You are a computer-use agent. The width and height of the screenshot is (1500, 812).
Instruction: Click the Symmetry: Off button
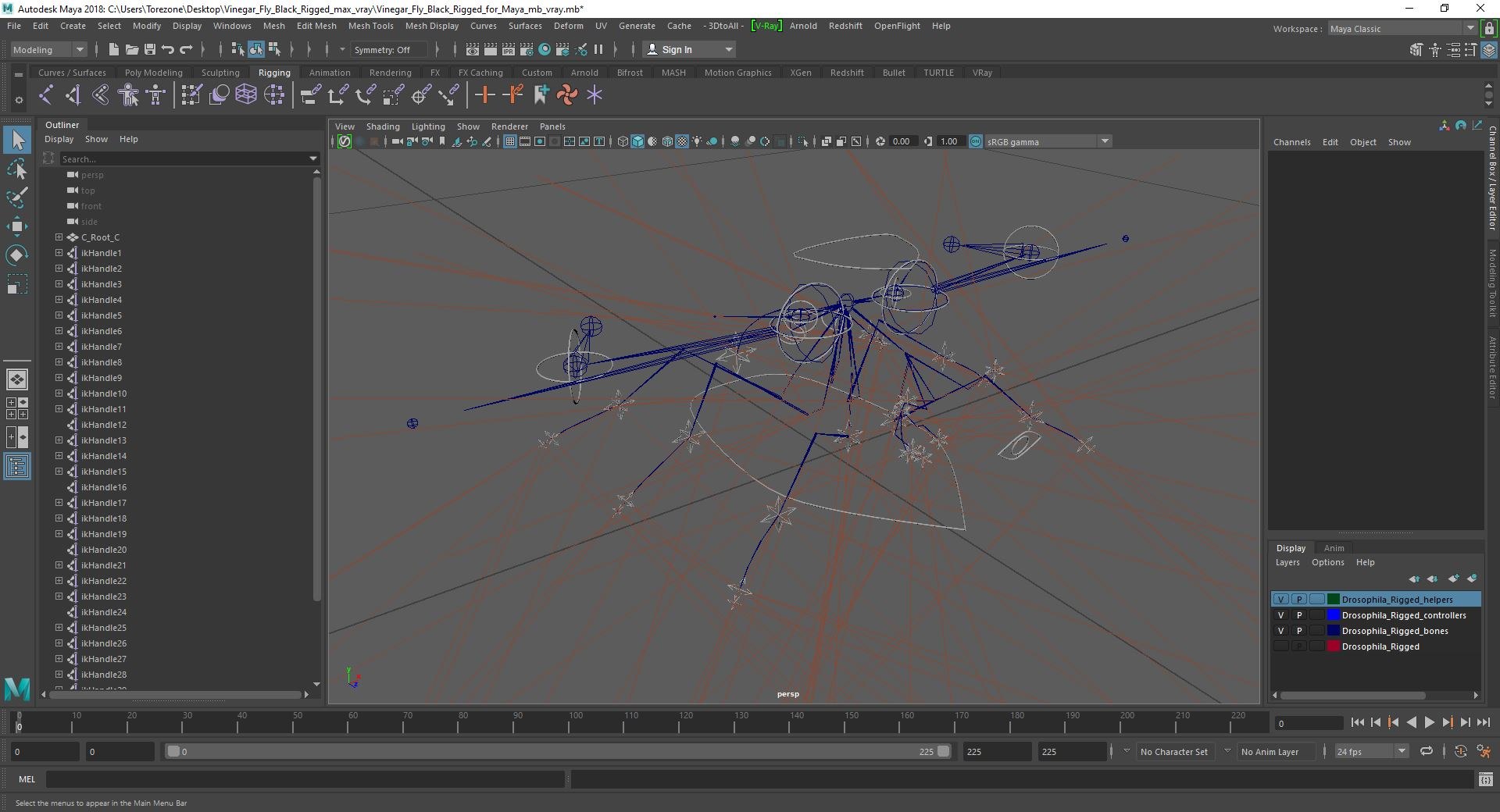coord(388,49)
